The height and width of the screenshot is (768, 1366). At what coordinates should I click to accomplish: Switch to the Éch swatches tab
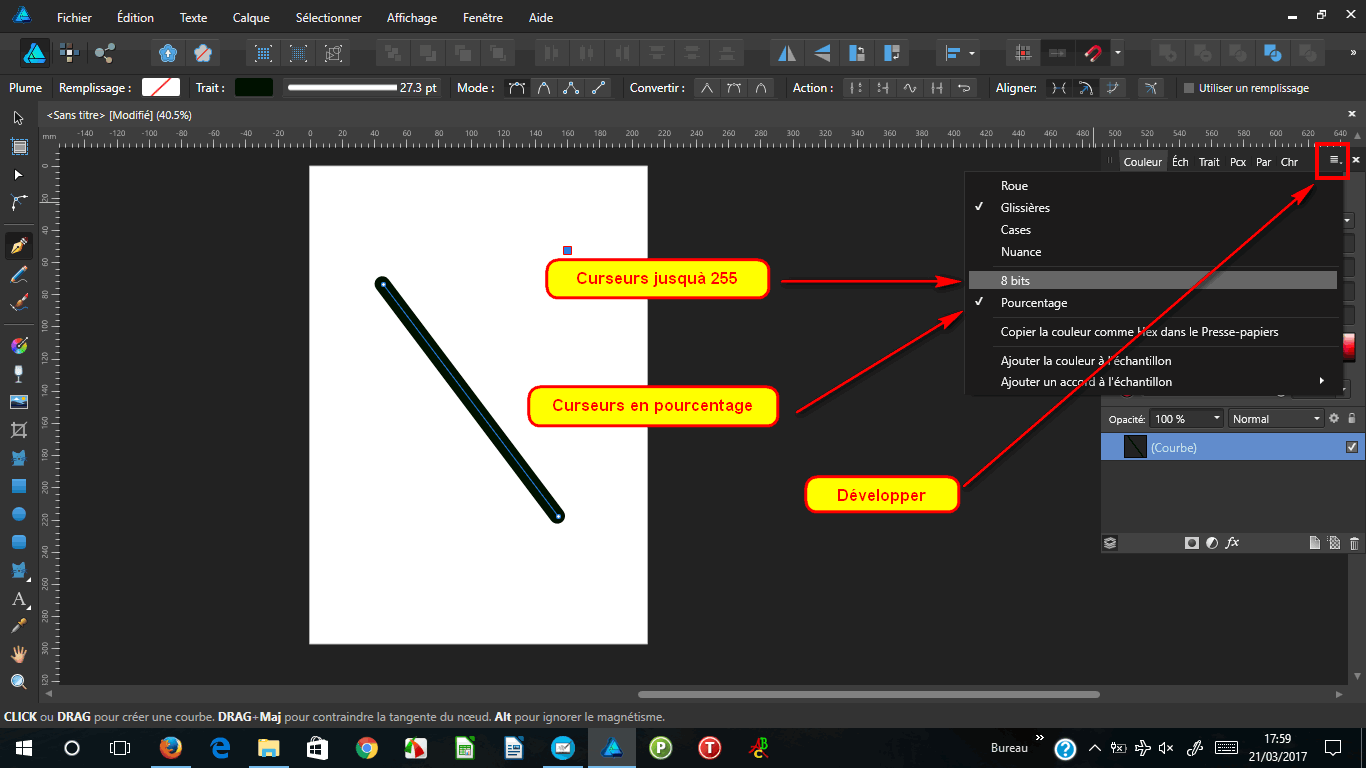(1180, 162)
